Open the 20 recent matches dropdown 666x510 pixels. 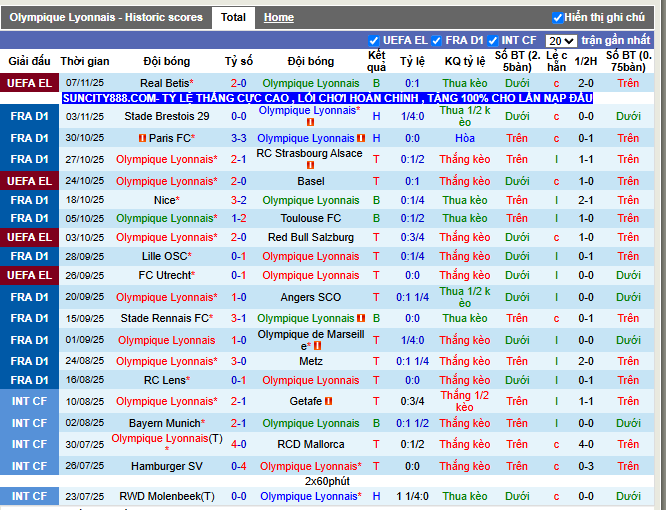coord(561,41)
